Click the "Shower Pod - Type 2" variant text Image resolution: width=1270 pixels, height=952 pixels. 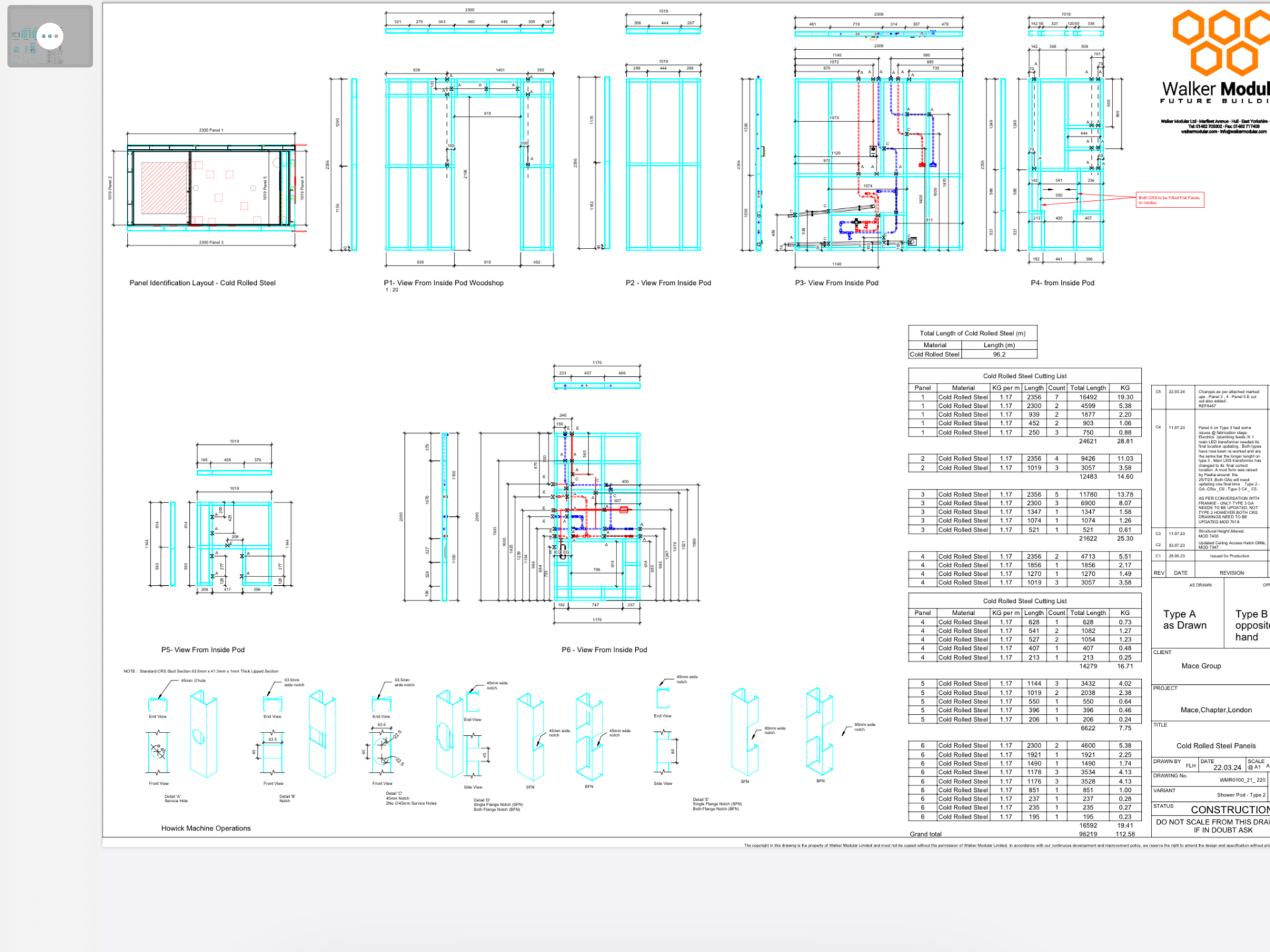1241,795
